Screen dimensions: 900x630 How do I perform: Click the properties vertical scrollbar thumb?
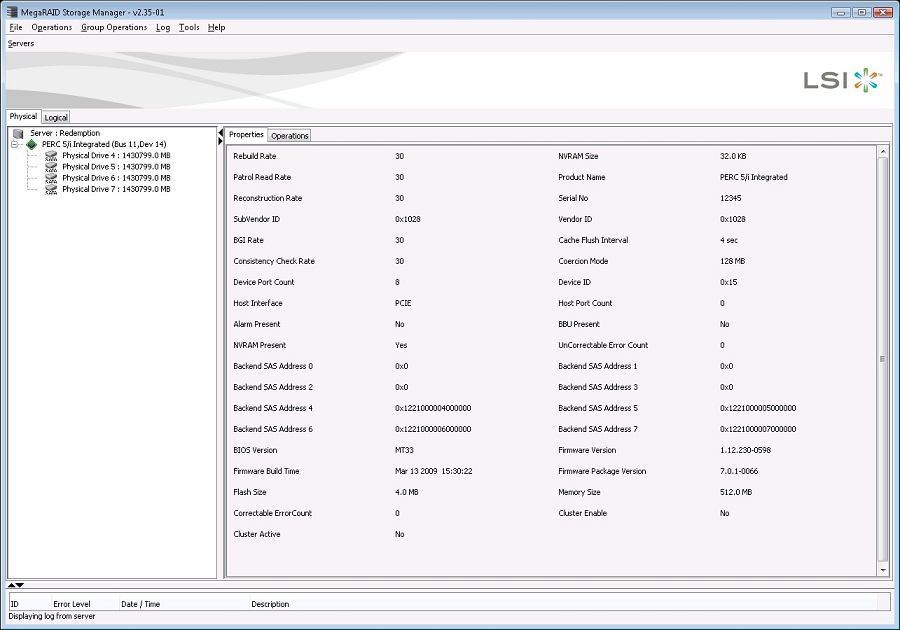pyautogui.click(x=883, y=359)
